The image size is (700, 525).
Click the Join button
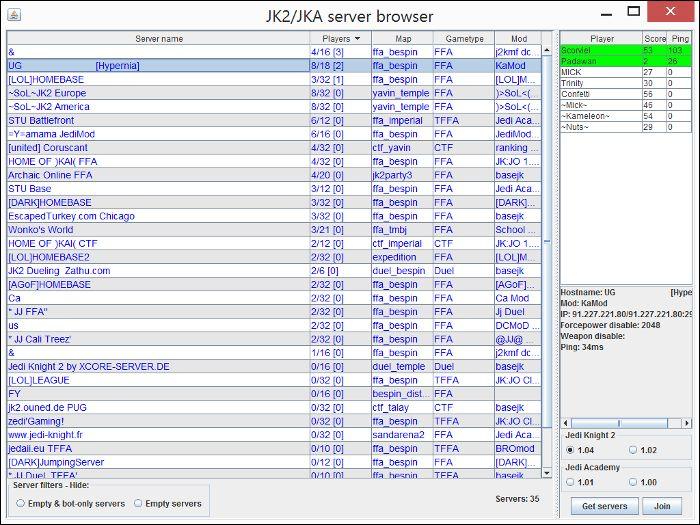(662, 506)
